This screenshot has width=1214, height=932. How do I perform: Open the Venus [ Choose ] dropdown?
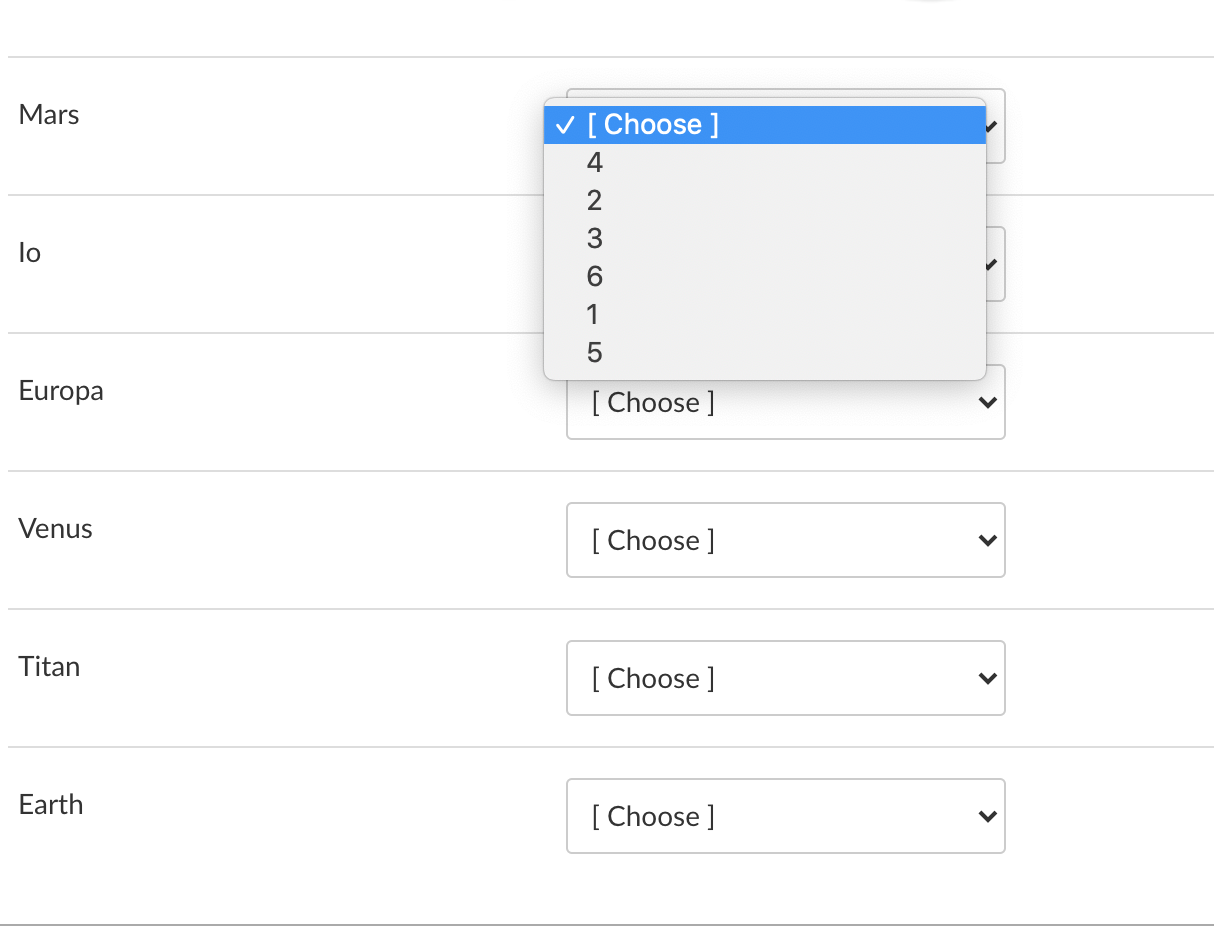(785, 540)
